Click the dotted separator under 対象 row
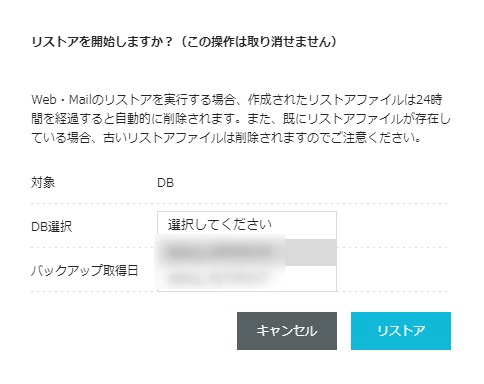484x384 pixels. click(239, 203)
